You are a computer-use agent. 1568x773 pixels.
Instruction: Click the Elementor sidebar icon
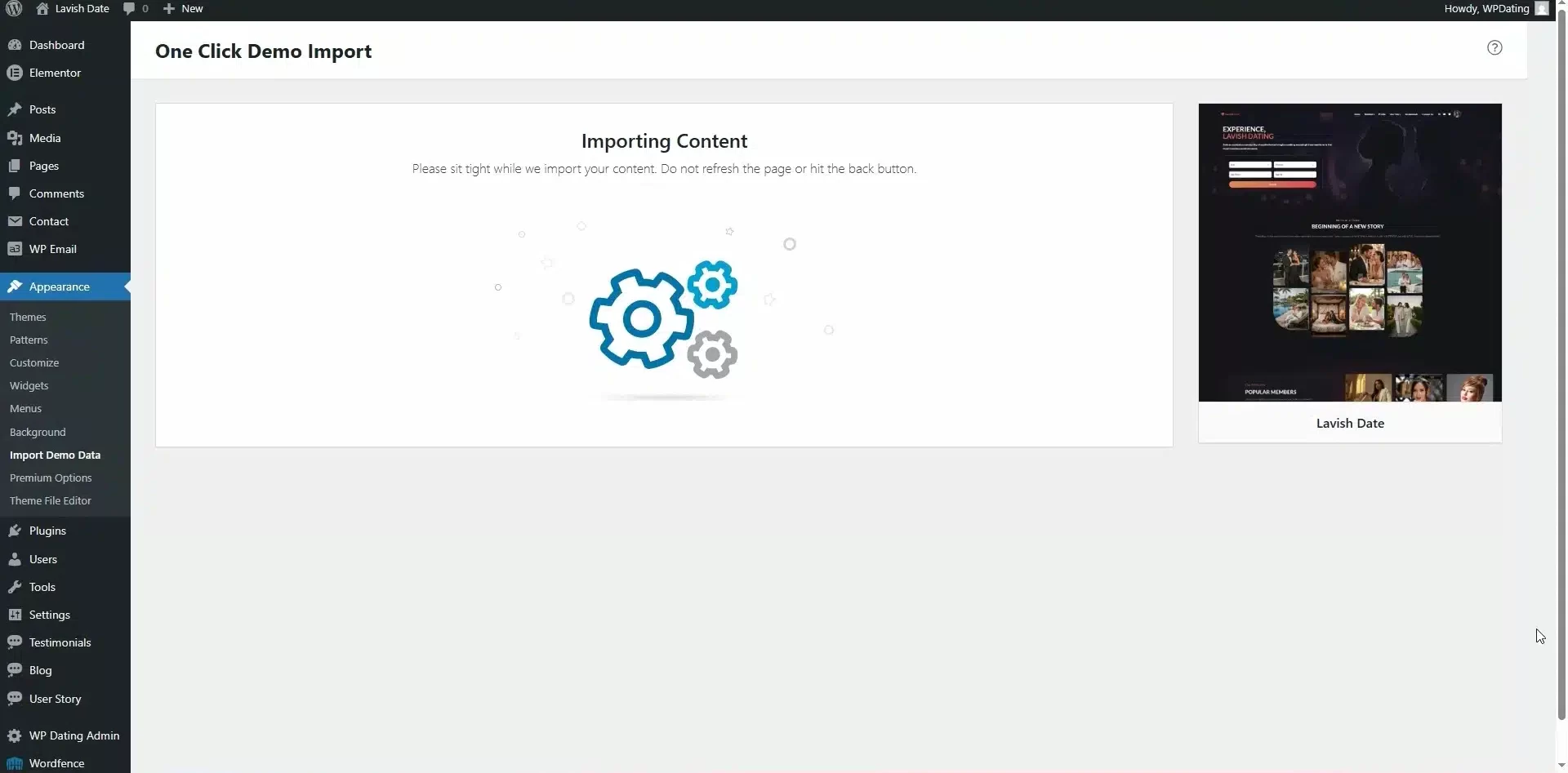pyautogui.click(x=15, y=73)
